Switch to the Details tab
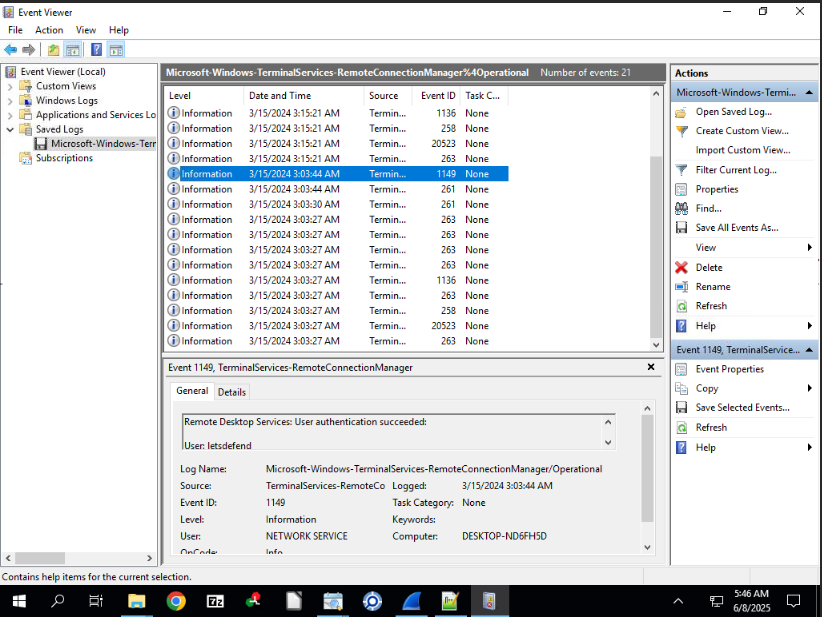This screenshot has height=617, width=822. 232,392
